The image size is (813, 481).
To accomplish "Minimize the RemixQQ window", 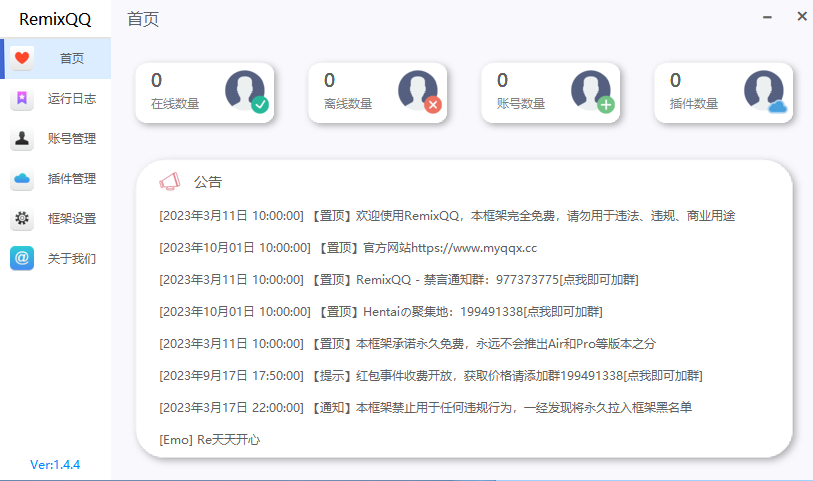I will coord(767,17).
